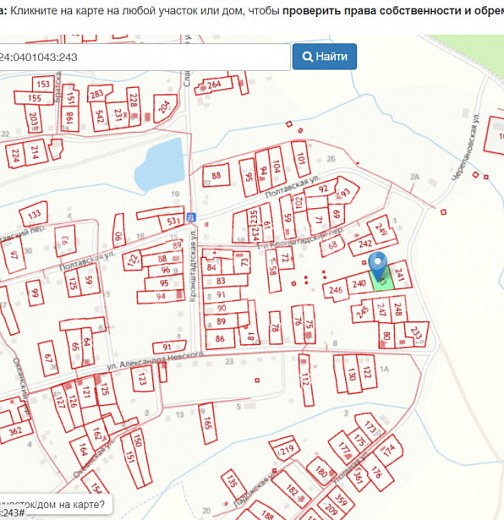This screenshot has width=504, height=520.
Task: Select parcel 240 on the map
Action: pyautogui.click(x=359, y=284)
